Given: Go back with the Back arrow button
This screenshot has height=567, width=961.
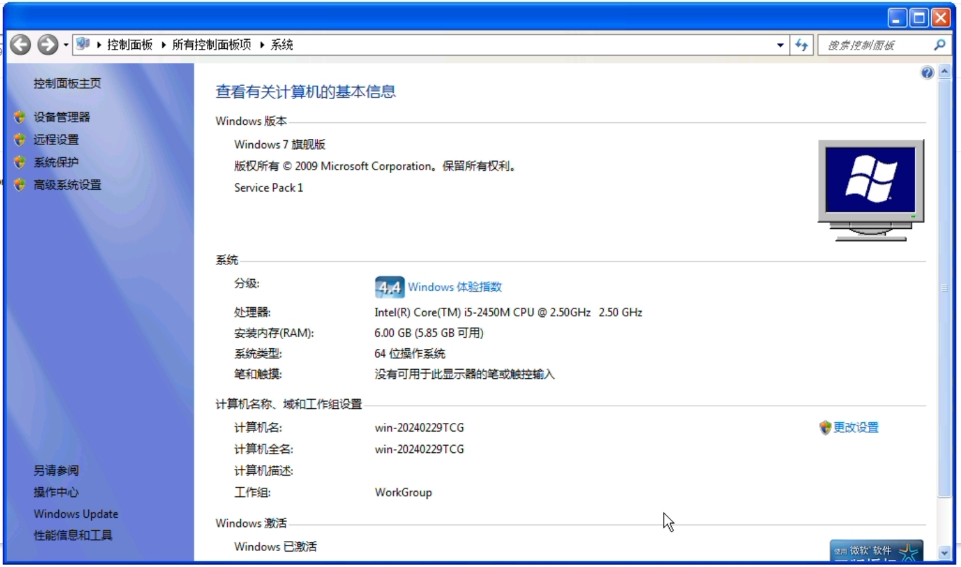Looking at the screenshot, I should click(20, 44).
